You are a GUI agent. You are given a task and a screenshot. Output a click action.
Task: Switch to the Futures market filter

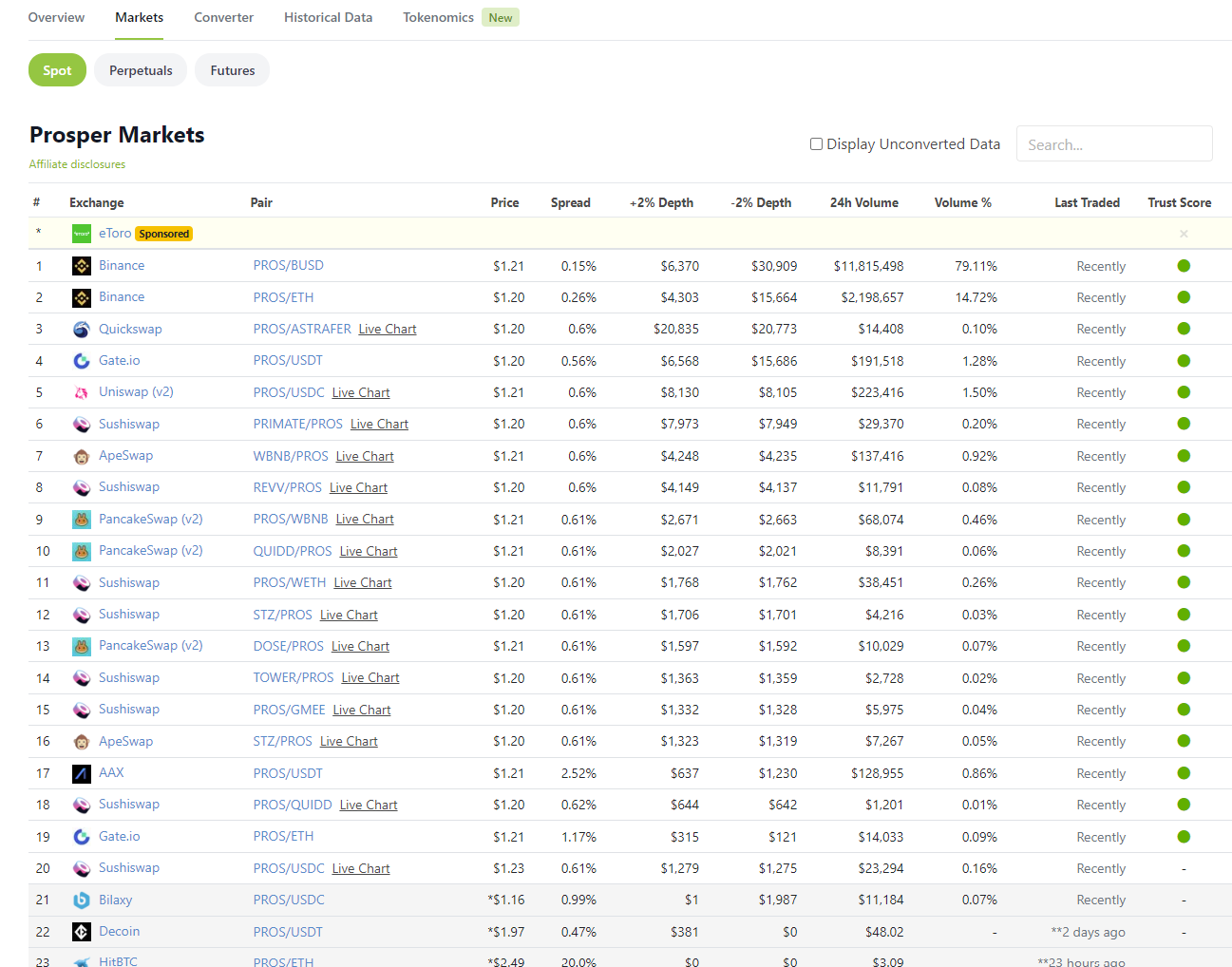tap(233, 70)
